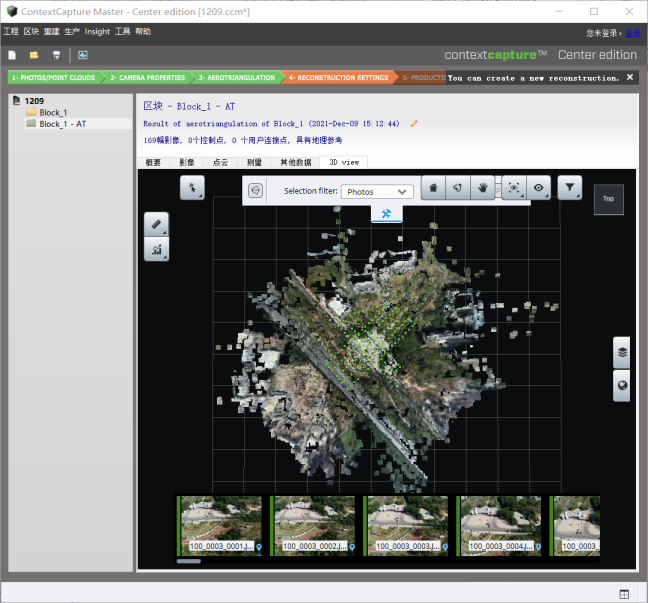Select the measurement ruler tool
Viewport: 648px width, 603px height.
156,225
